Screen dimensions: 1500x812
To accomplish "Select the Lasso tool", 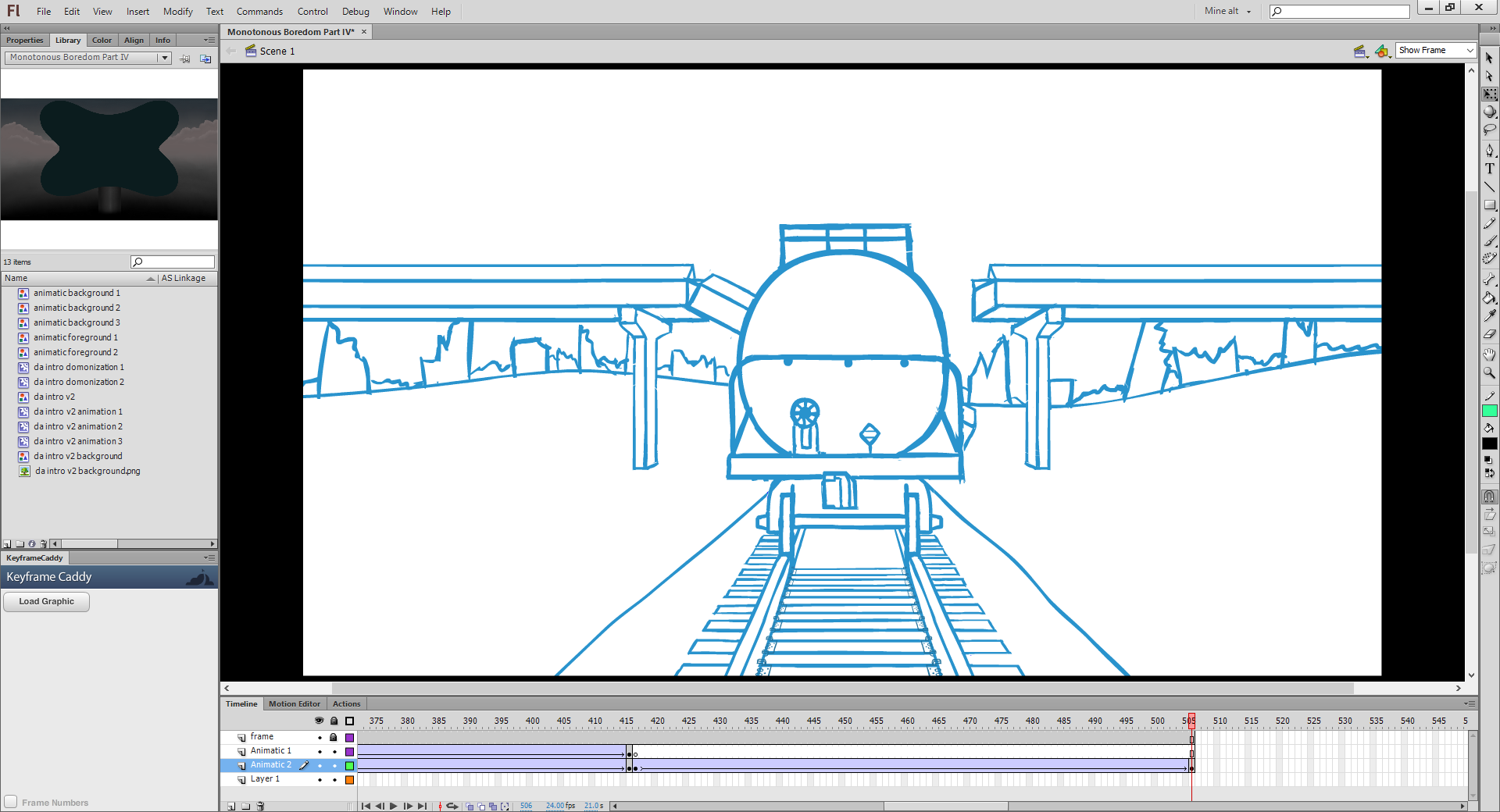I will (1489, 130).
